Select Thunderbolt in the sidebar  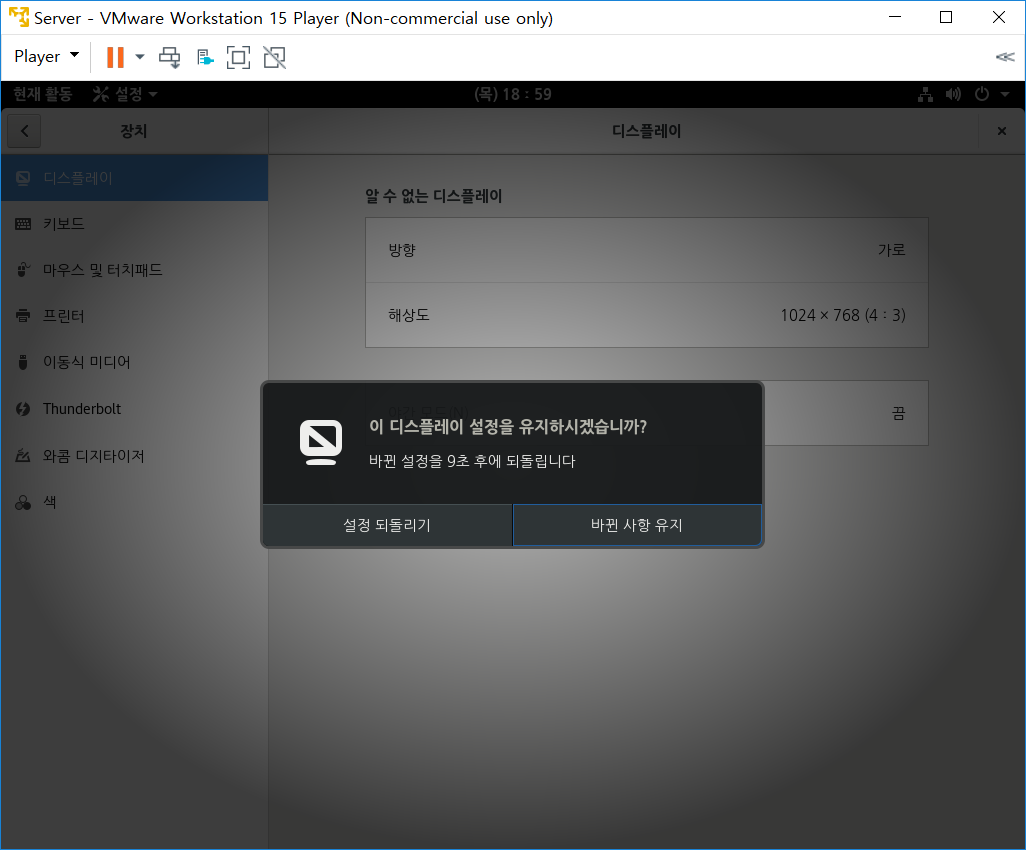pos(134,408)
